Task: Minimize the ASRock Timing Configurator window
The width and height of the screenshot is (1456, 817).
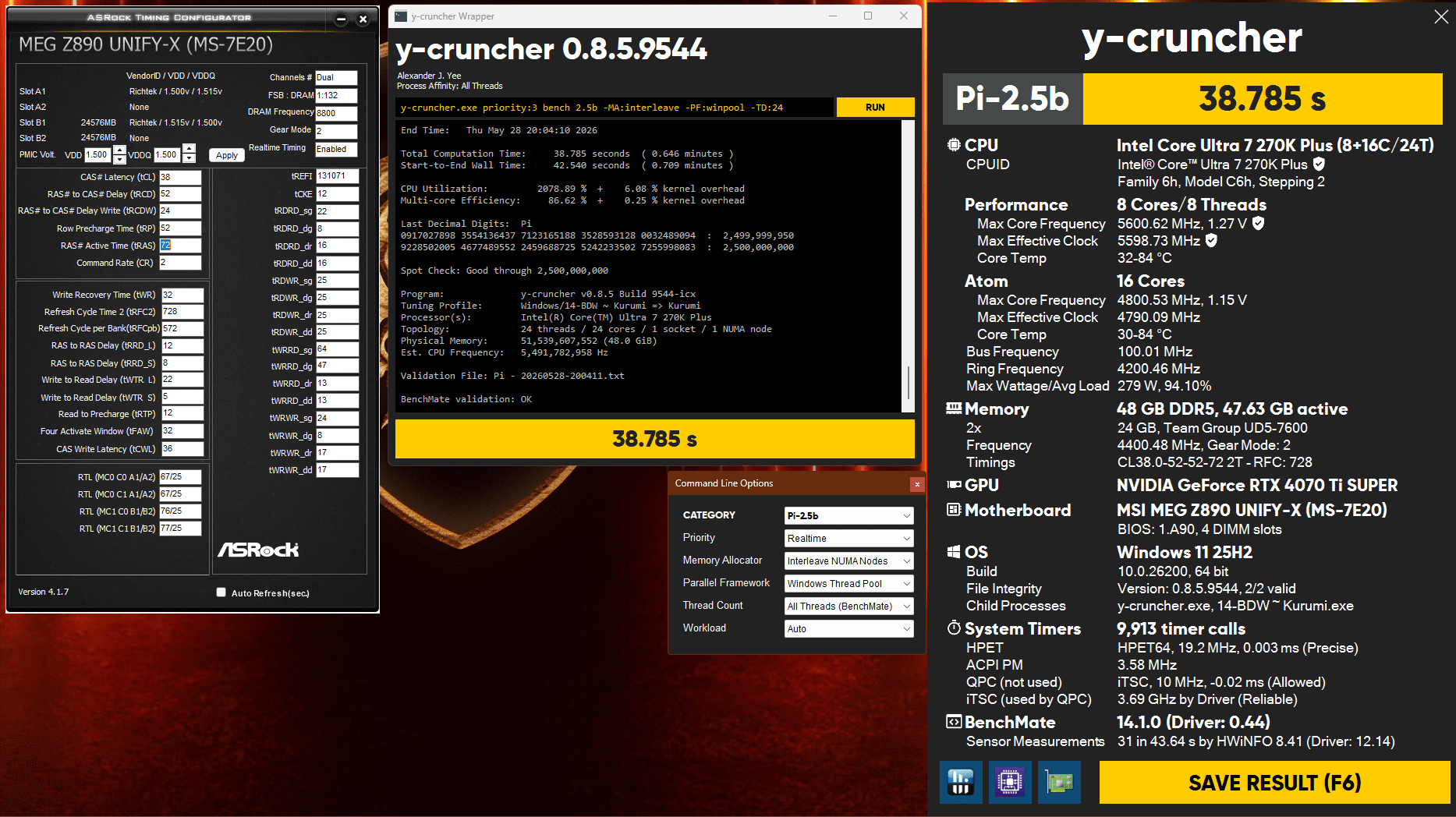Action: click(x=341, y=19)
